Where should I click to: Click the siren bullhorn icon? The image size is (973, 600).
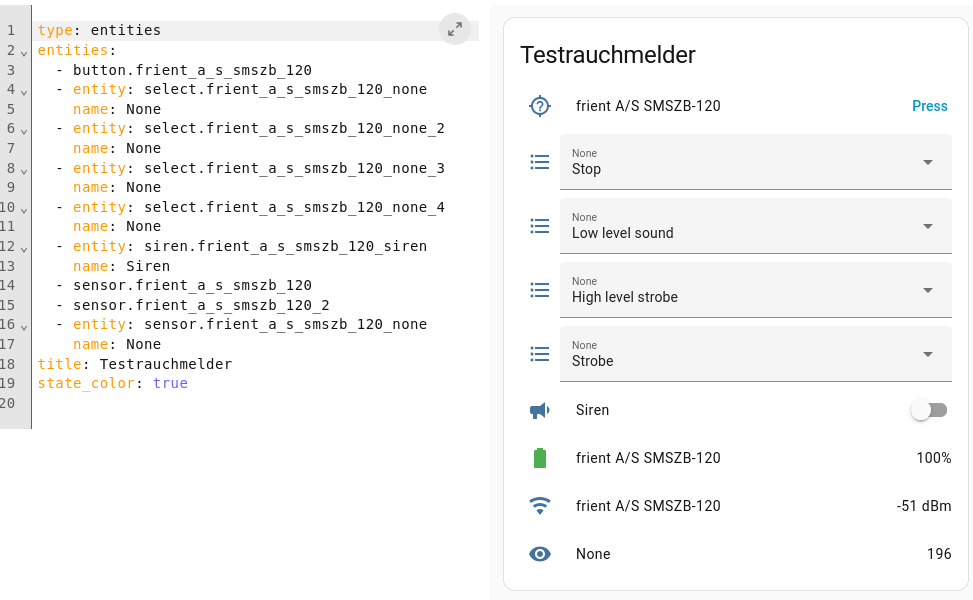click(x=540, y=410)
